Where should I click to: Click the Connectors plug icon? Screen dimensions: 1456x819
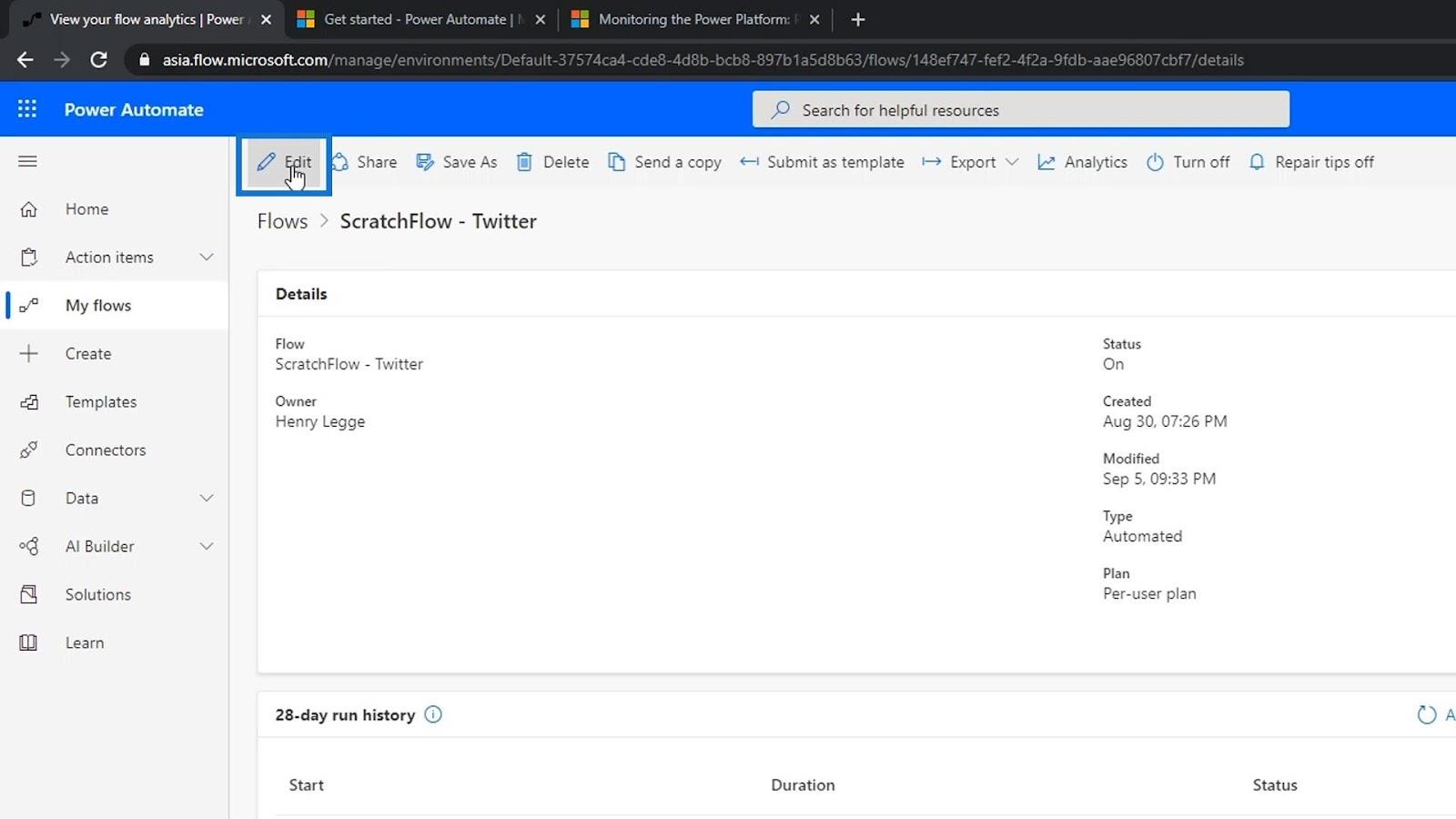tap(29, 450)
